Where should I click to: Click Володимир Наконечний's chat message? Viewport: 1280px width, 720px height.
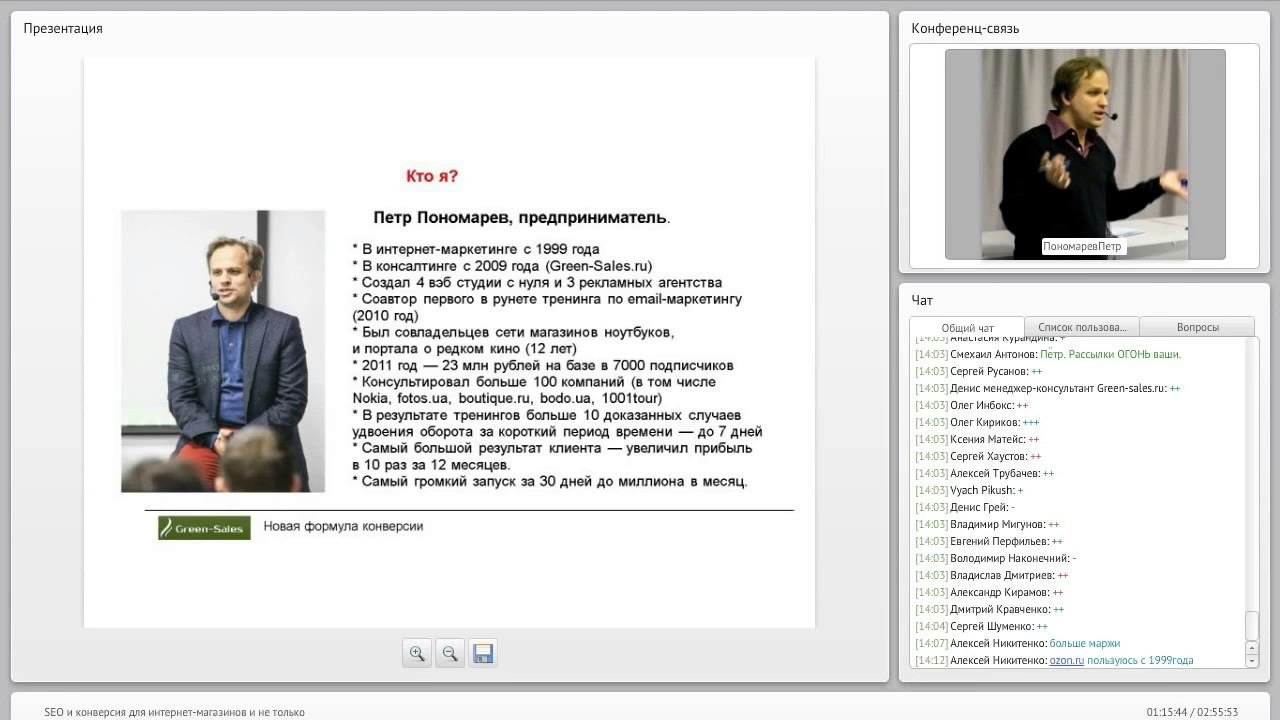point(995,558)
